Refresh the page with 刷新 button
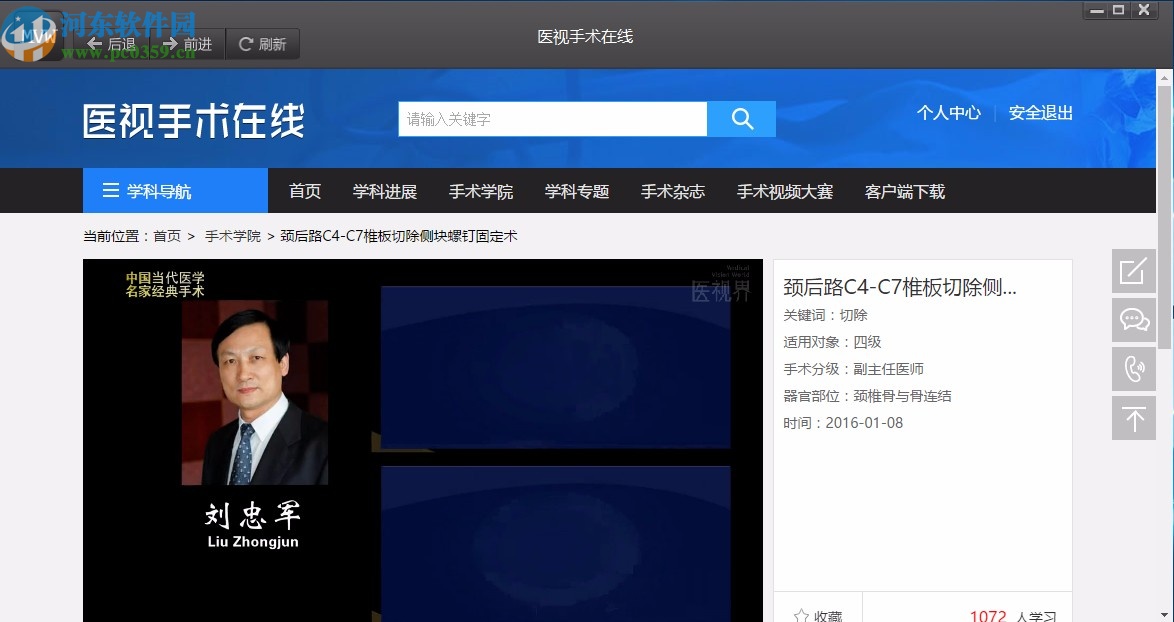Screen dimensions: 1174x622 [262, 44]
